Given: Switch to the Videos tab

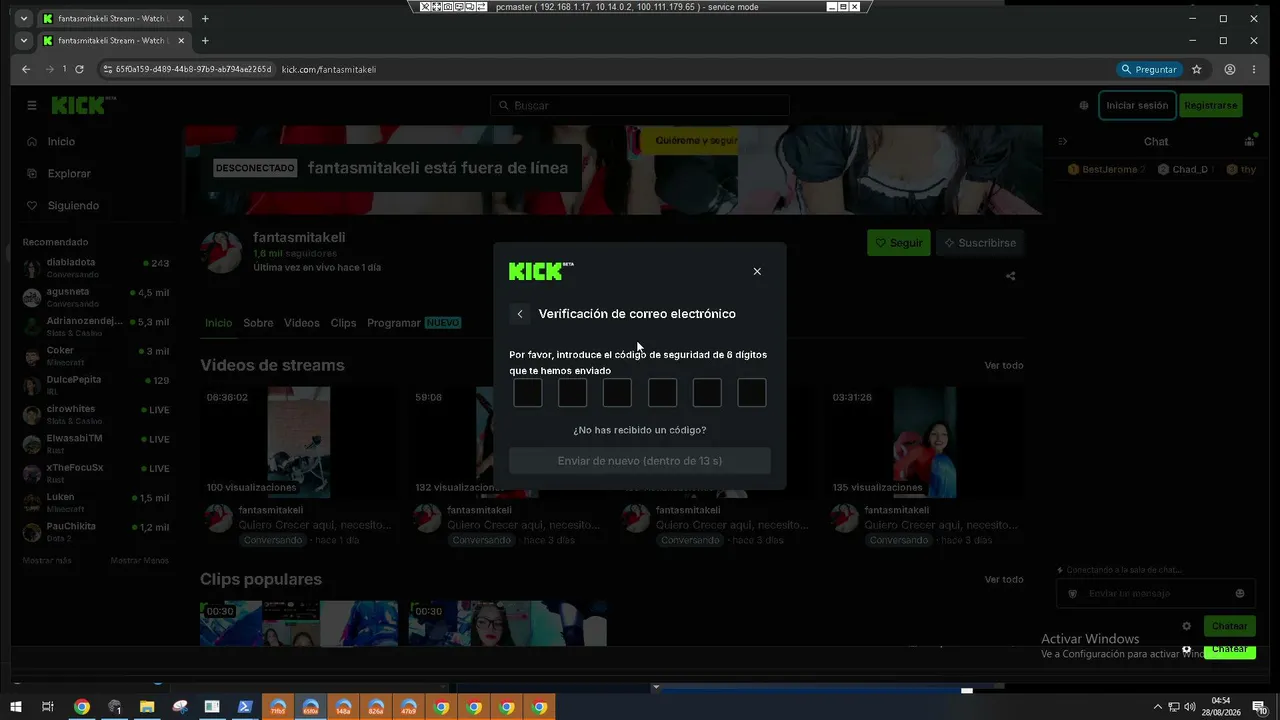Looking at the screenshot, I should tap(302, 323).
